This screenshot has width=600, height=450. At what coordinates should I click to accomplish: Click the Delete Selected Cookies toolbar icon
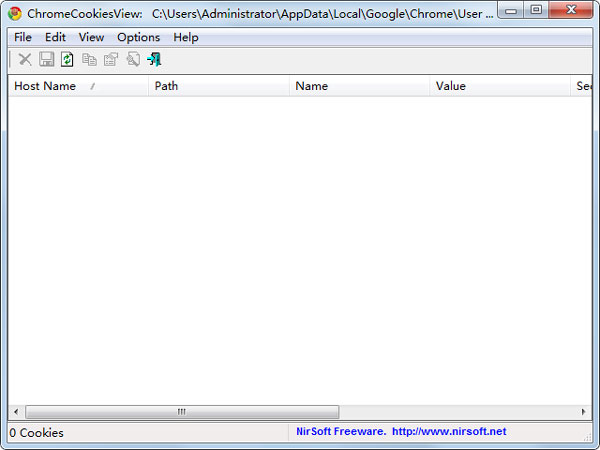[x=25, y=59]
